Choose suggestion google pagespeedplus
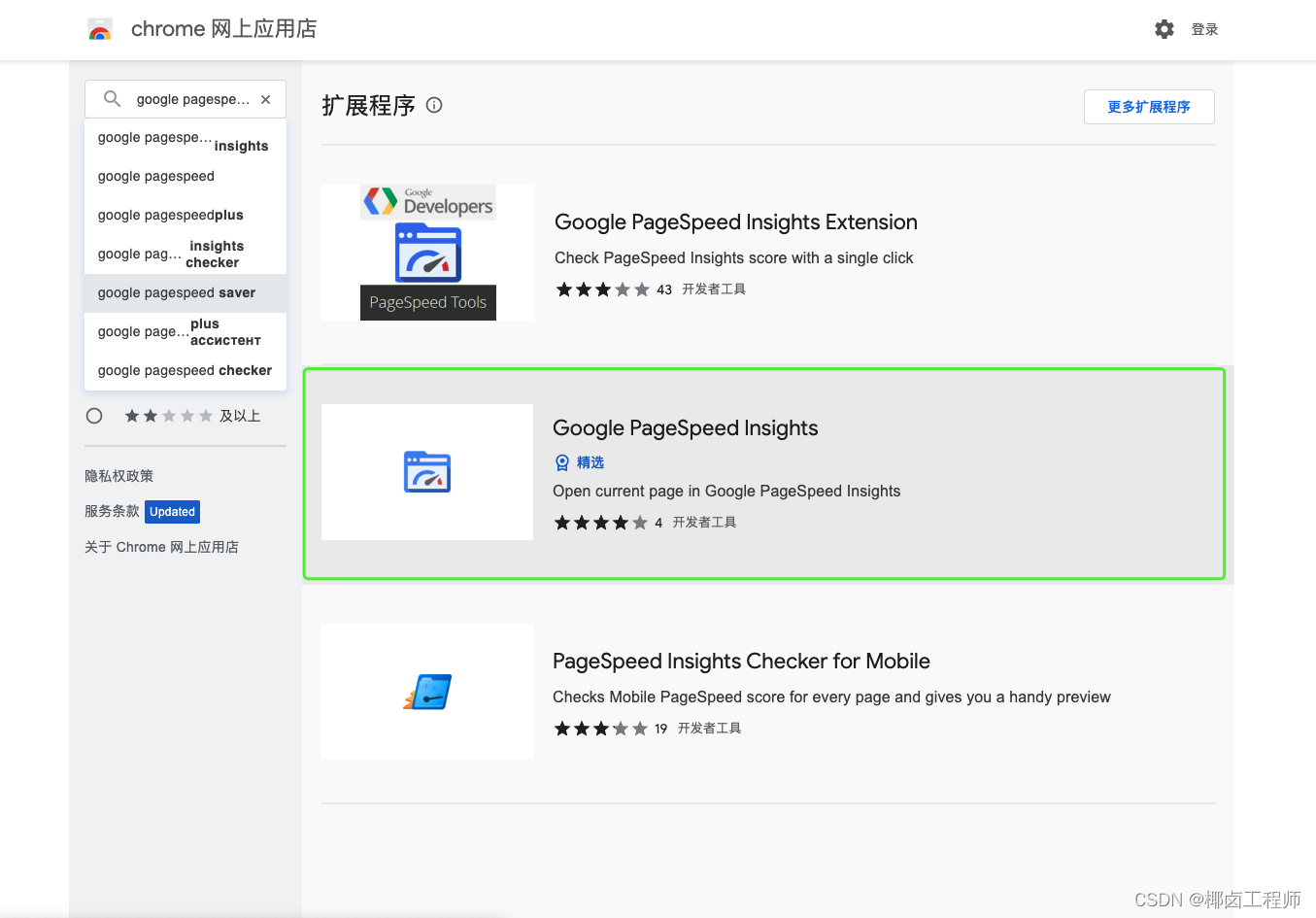Screen dimensions: 1316x918 [x=186, y=216]
